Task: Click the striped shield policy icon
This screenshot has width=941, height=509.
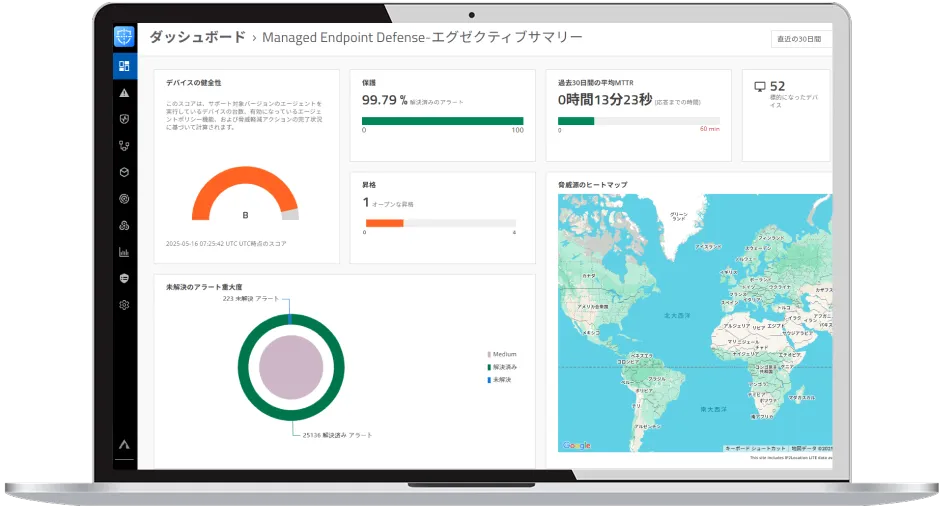Action: [124, 279]
